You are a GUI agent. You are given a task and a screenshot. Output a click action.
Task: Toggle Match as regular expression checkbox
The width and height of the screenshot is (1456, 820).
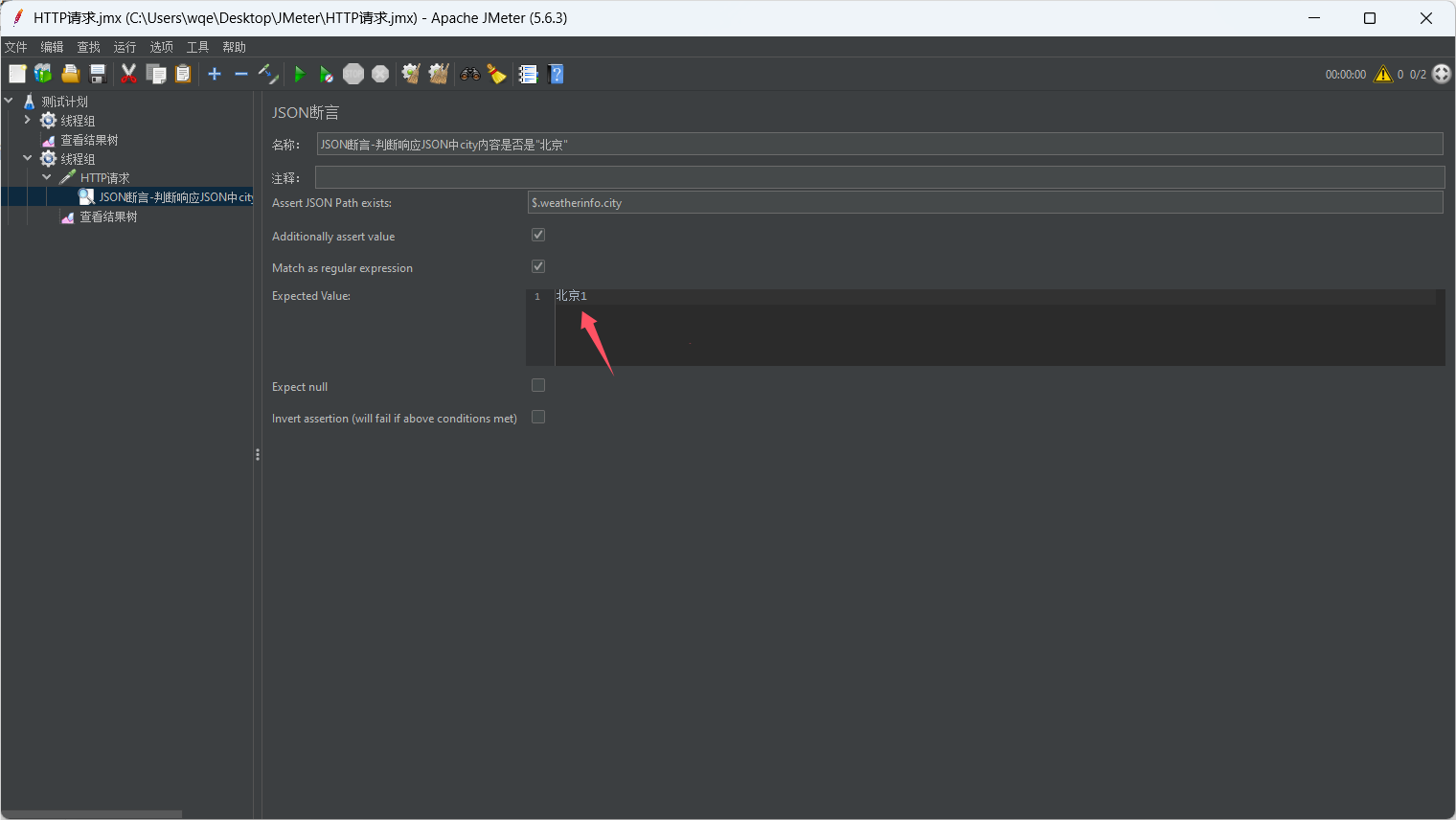[x=538, y=266]
